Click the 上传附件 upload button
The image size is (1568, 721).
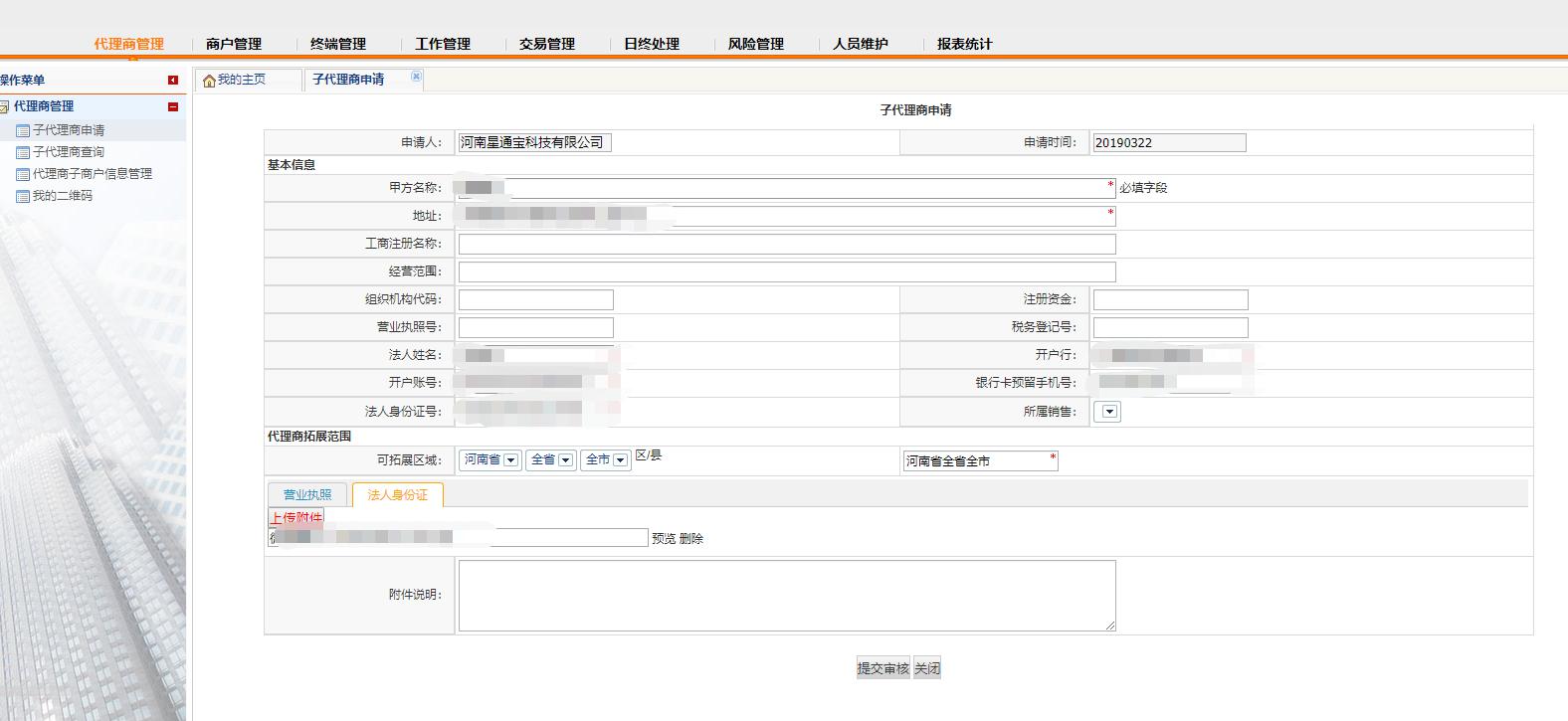[x=295, y=517]
